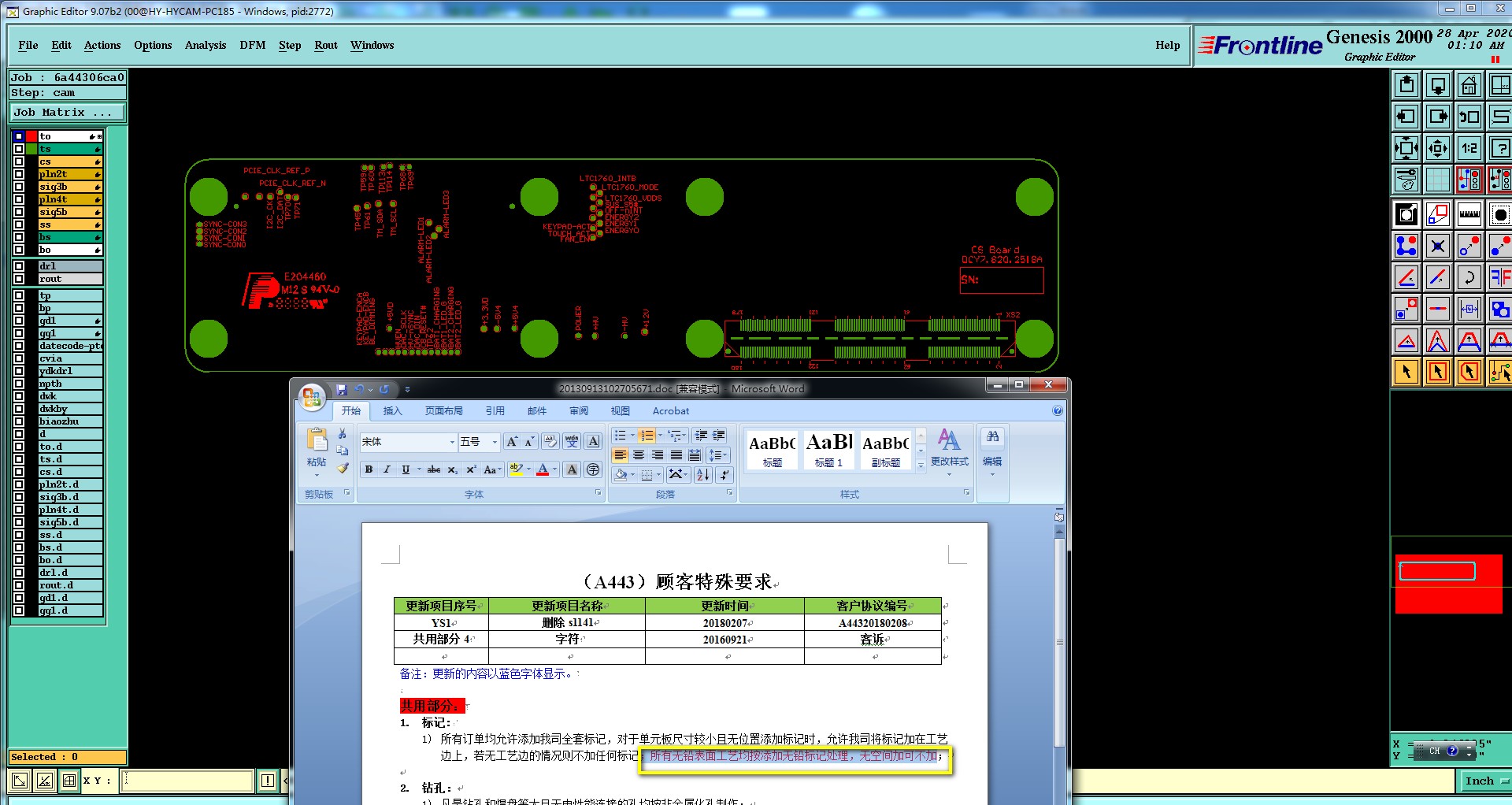
Task: Click the Italic button in Word ribbon
Action: (x=387, y=469)
